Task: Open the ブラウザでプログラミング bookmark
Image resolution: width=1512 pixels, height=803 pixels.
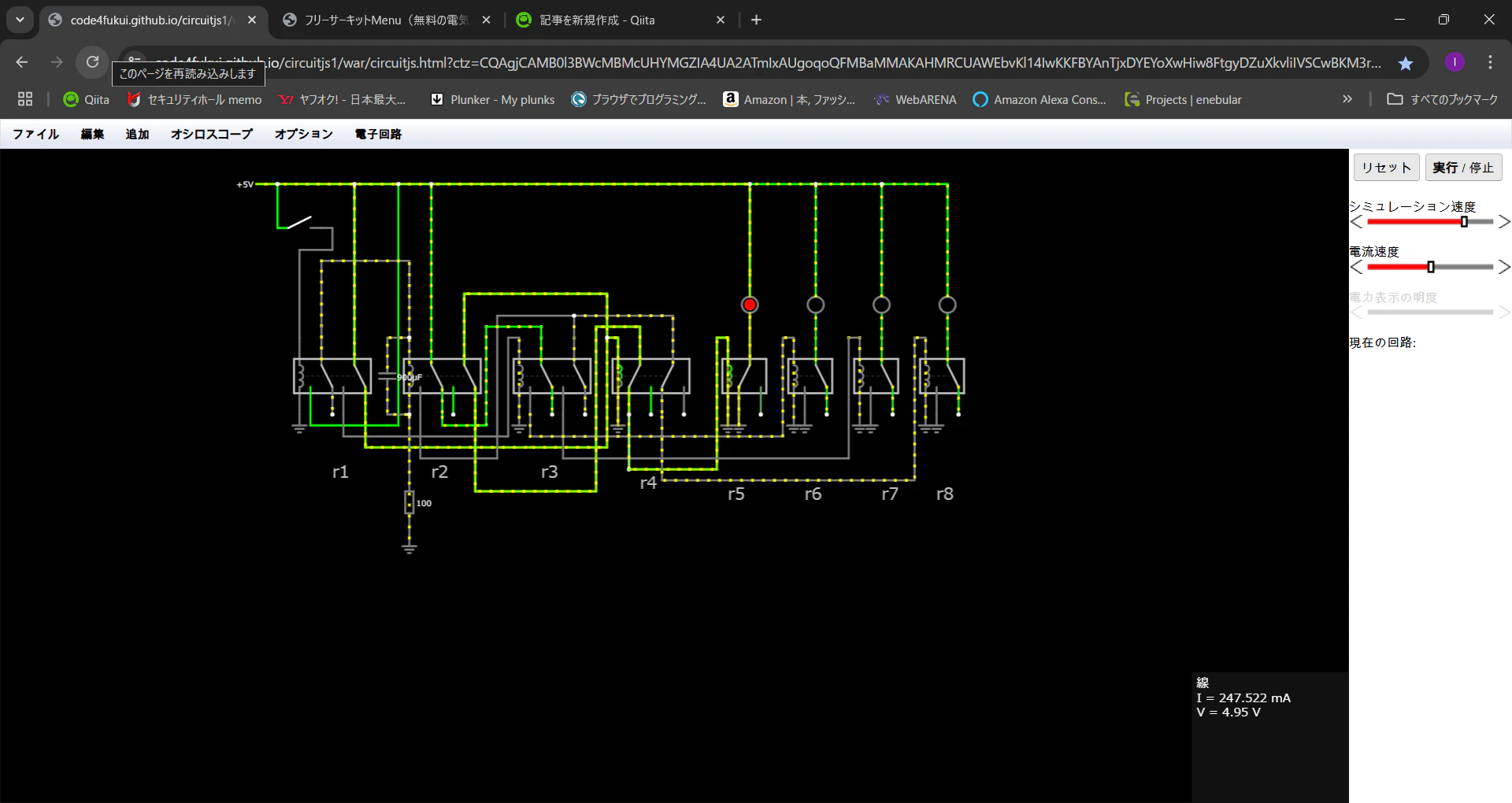Action: pyautogui.click(x=639, y=99)
